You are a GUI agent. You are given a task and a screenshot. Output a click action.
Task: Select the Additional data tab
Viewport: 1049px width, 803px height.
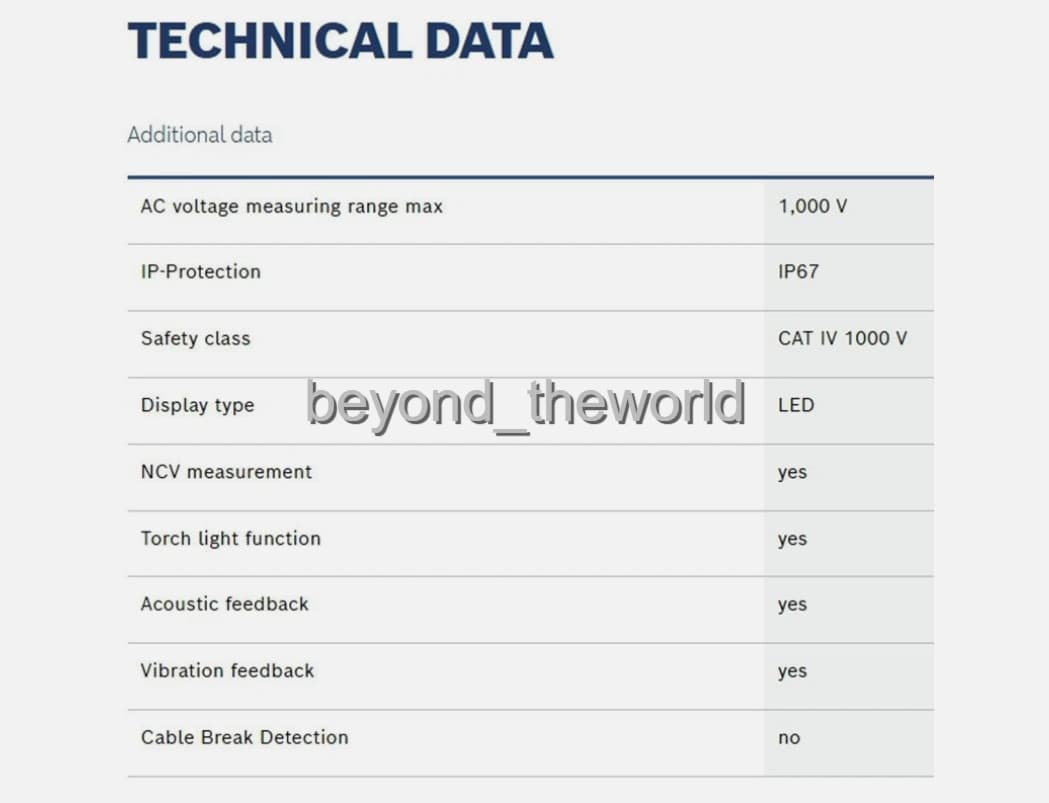coord(199,135)
